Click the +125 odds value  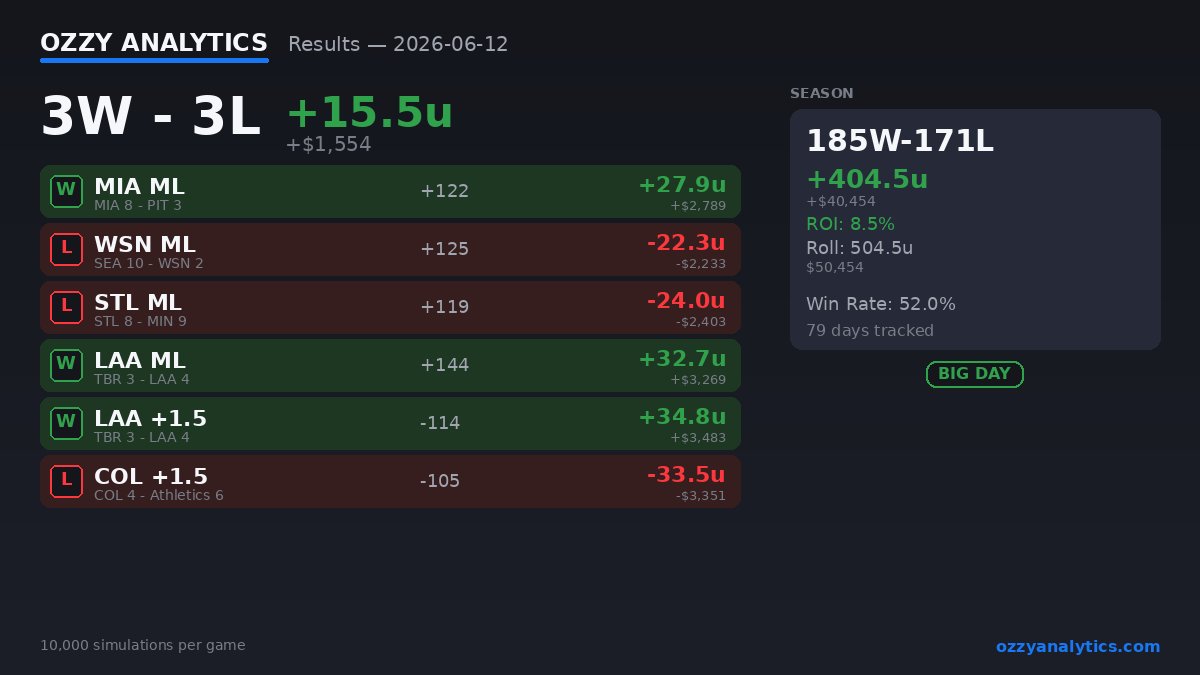tap(444, 249)
